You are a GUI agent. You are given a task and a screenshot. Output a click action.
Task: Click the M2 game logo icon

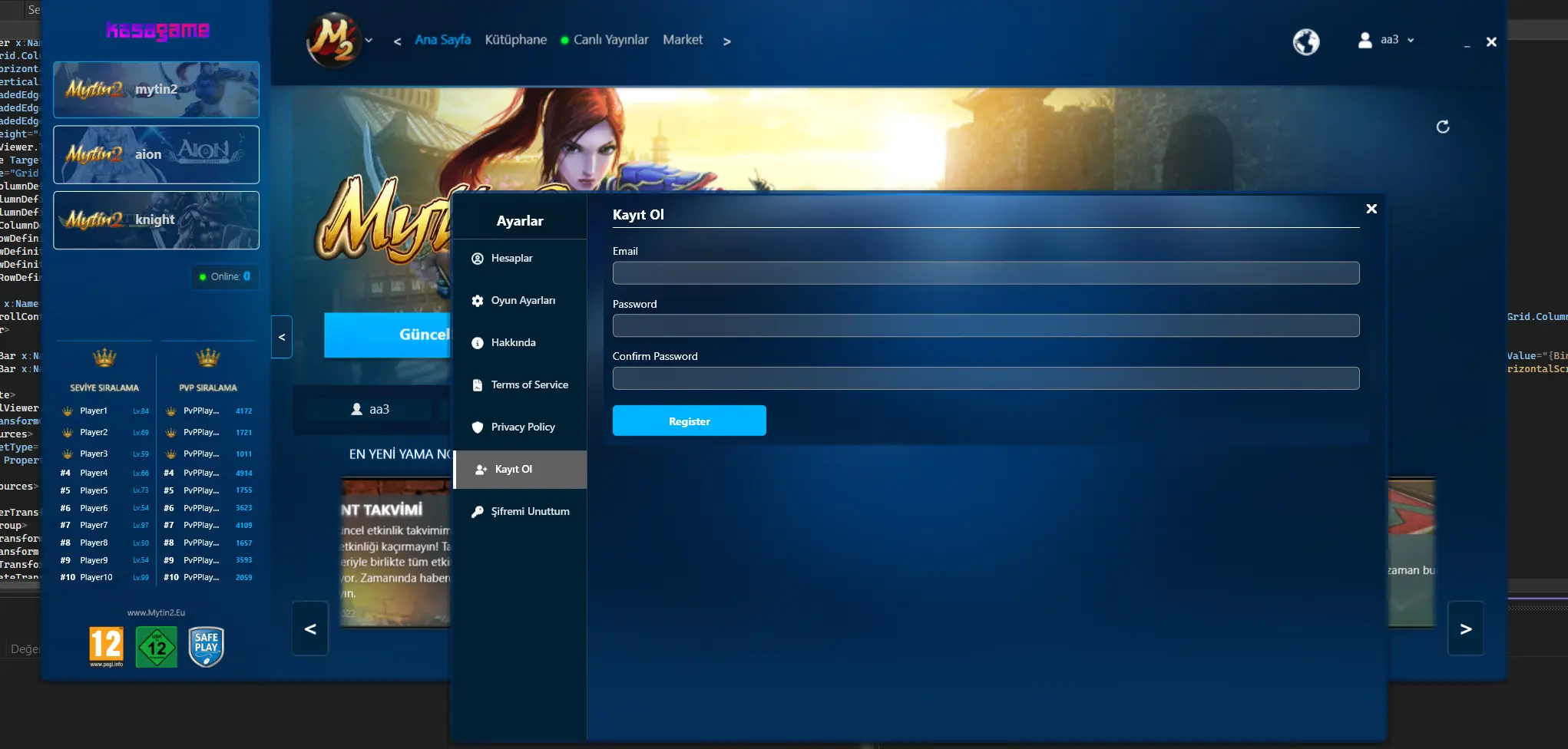pos(332,41)
